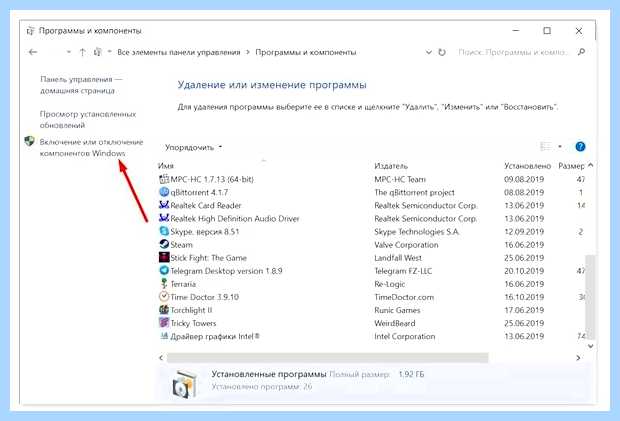Click the Skype program icon
This screenshot has height=421, width=620.
[x=164, y=231]
